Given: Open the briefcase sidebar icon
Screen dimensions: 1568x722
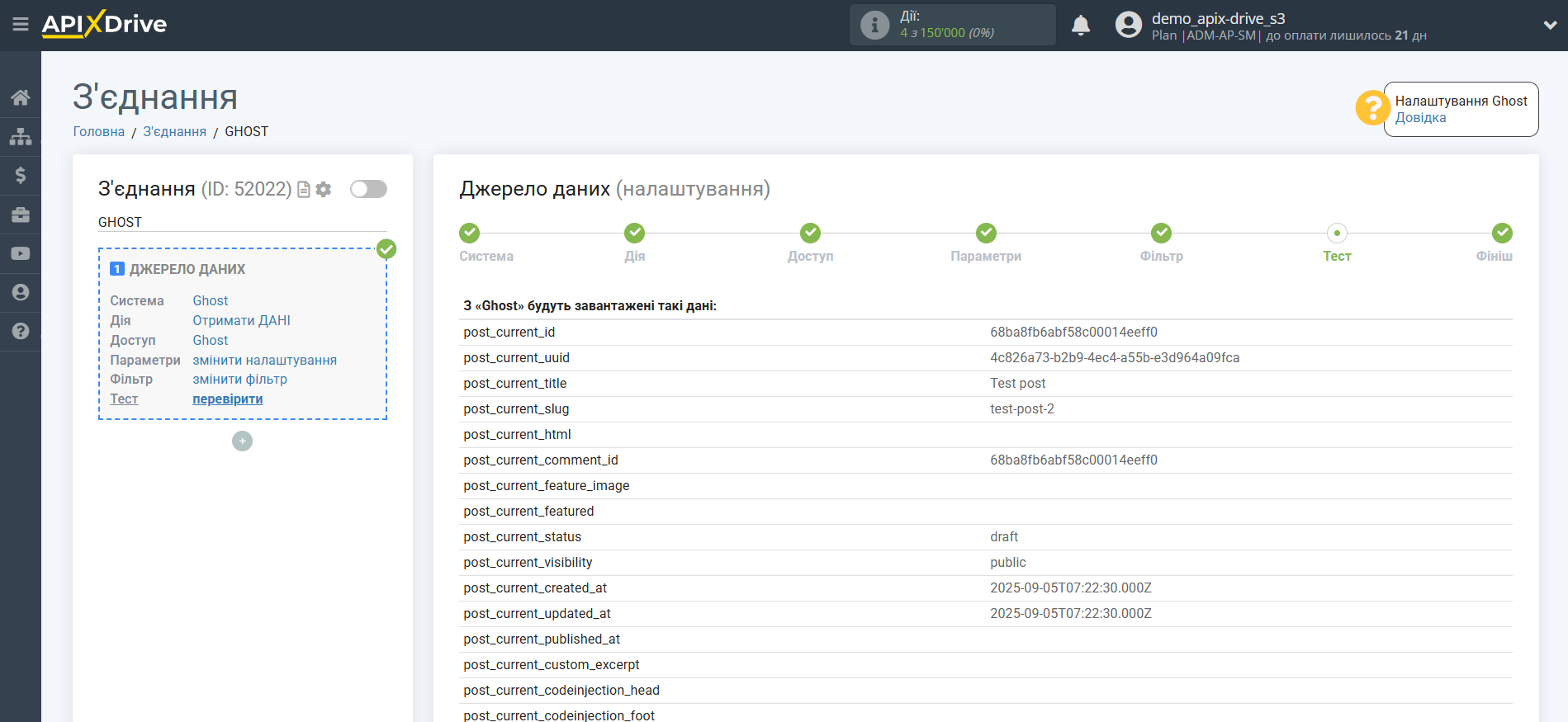Looking at the screenshot, I should 21,215.
